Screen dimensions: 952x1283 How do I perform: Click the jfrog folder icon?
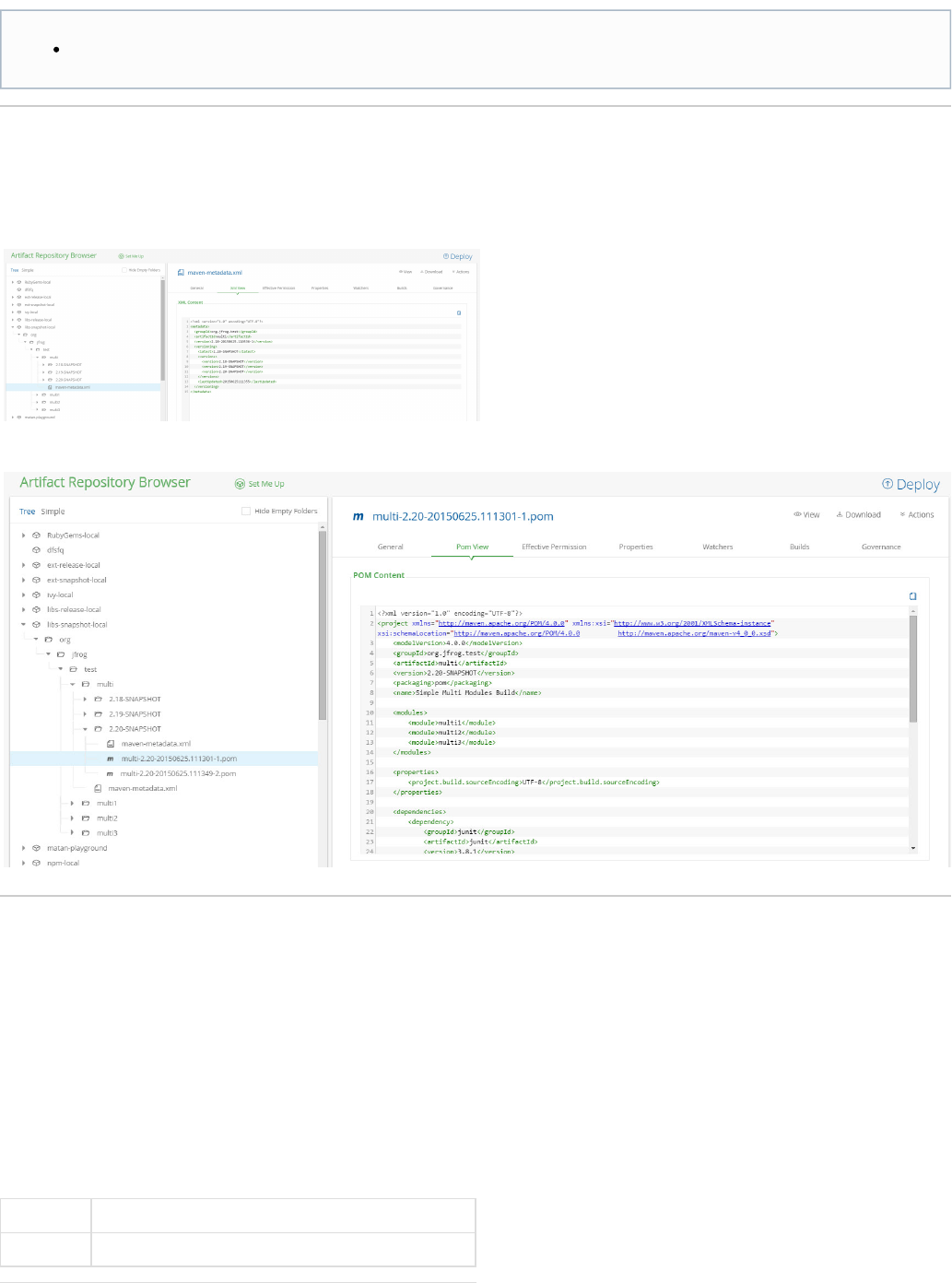[61, 654]
